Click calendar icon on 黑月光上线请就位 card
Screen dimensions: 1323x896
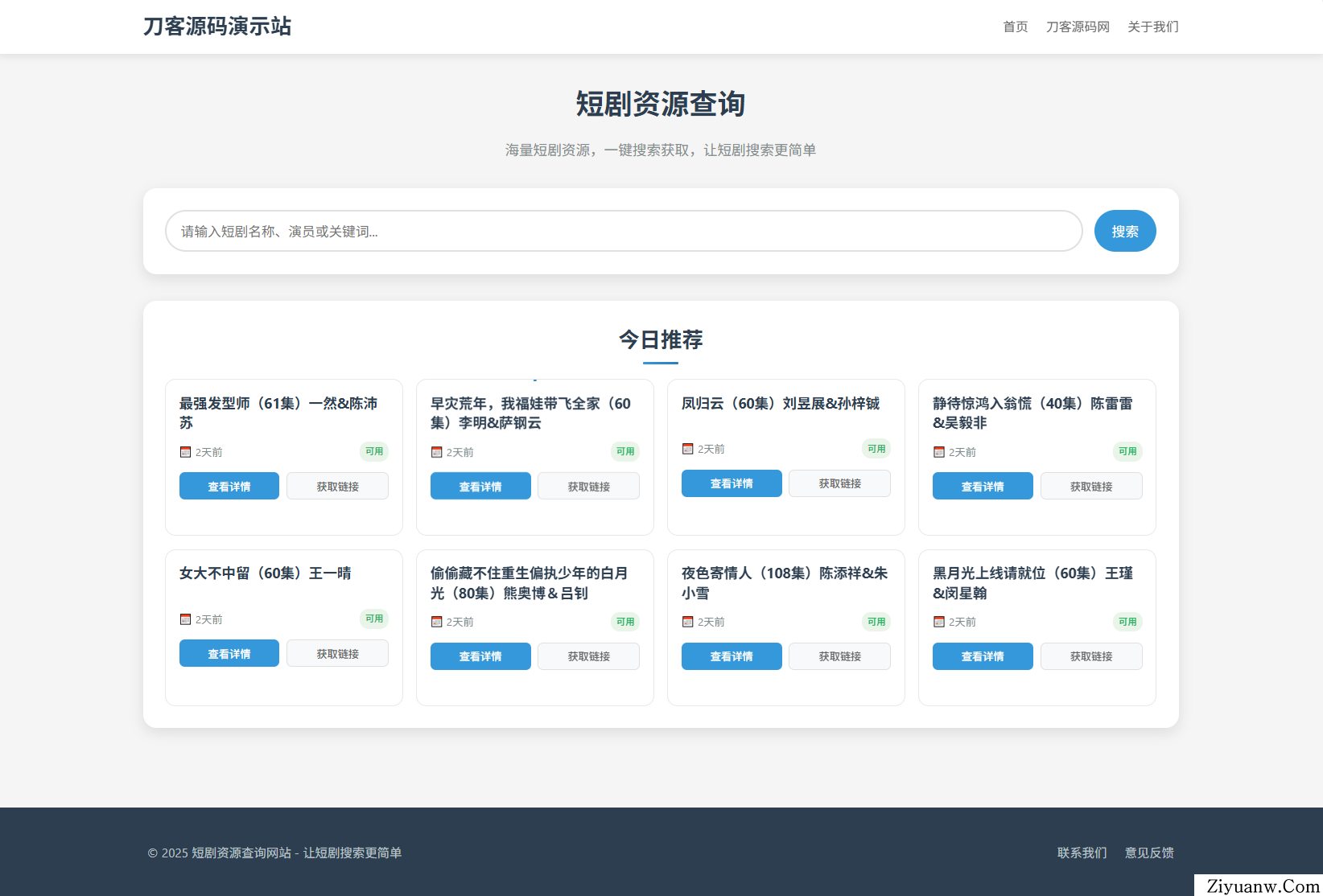[x=938, y=622]
